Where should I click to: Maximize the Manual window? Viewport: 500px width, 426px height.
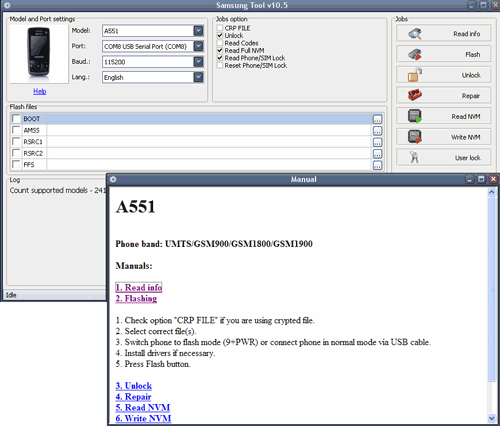(x=481, y=179)
